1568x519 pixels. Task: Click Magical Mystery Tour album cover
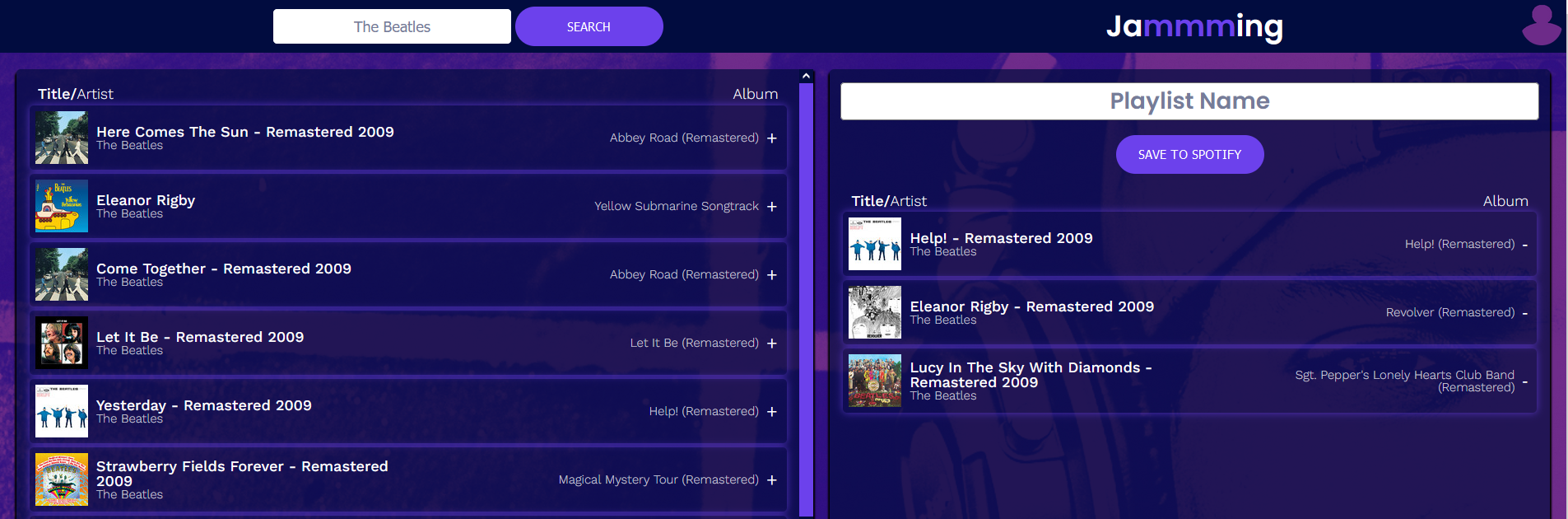(x=62, y=479)
